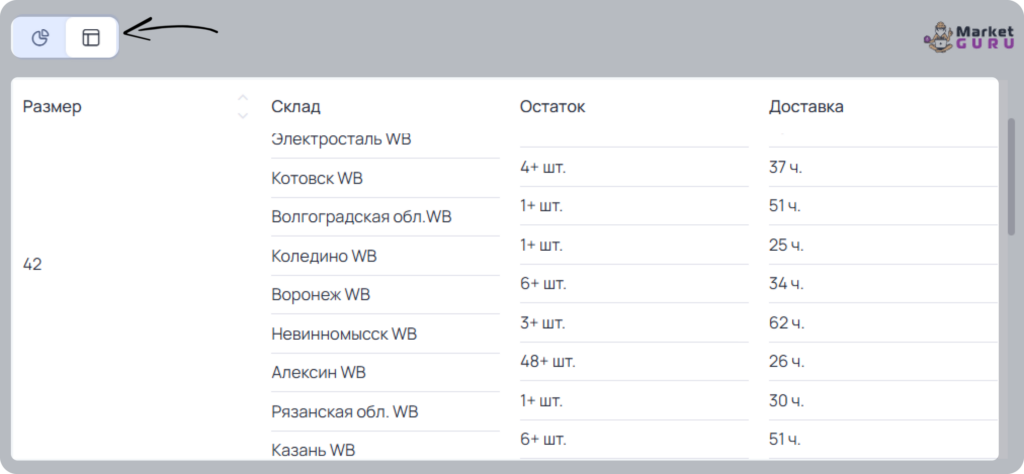Select the Алексин WB warehouse entry
1024x474 pixels.
(x=319, y=373)
